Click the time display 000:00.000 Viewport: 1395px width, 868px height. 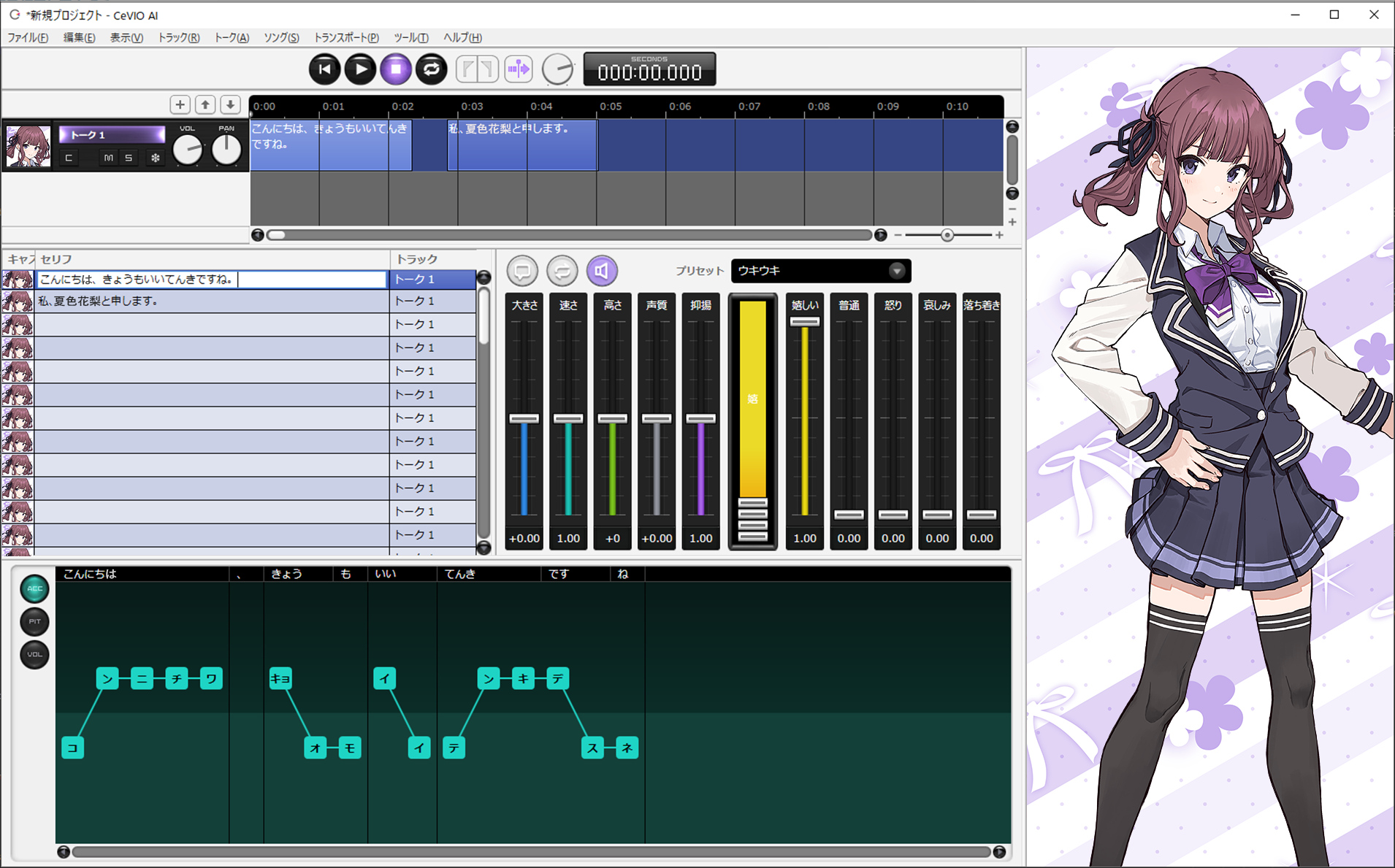pyautogui.click(x=649, y=69)
